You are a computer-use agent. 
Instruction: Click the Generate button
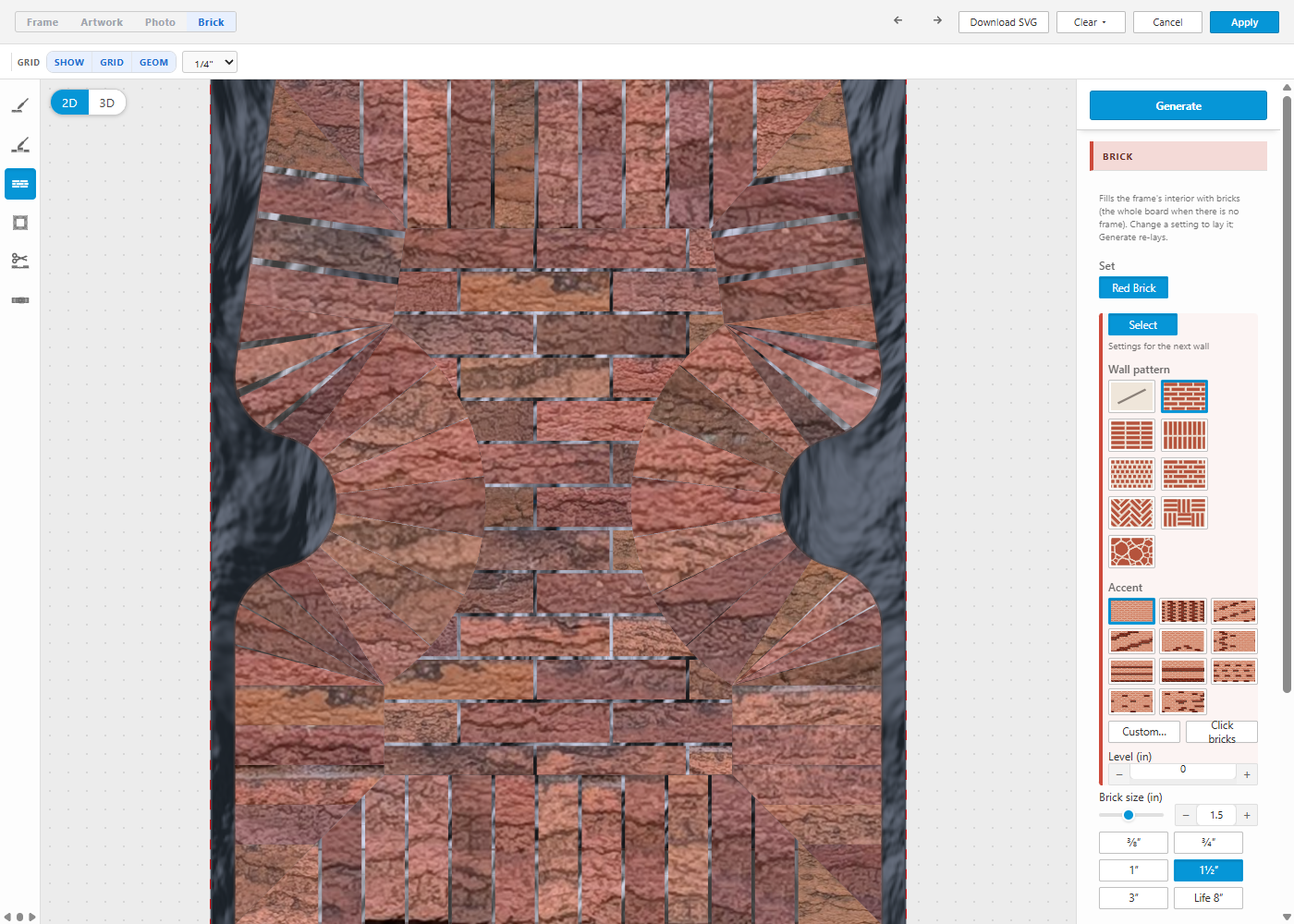click(x=1178, y=105)
